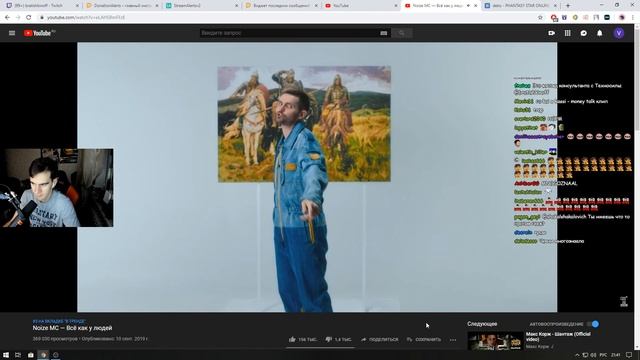This screenshot has width=640, height=360.
Task: Open the volume tray icon
Action: click(594, 355)
